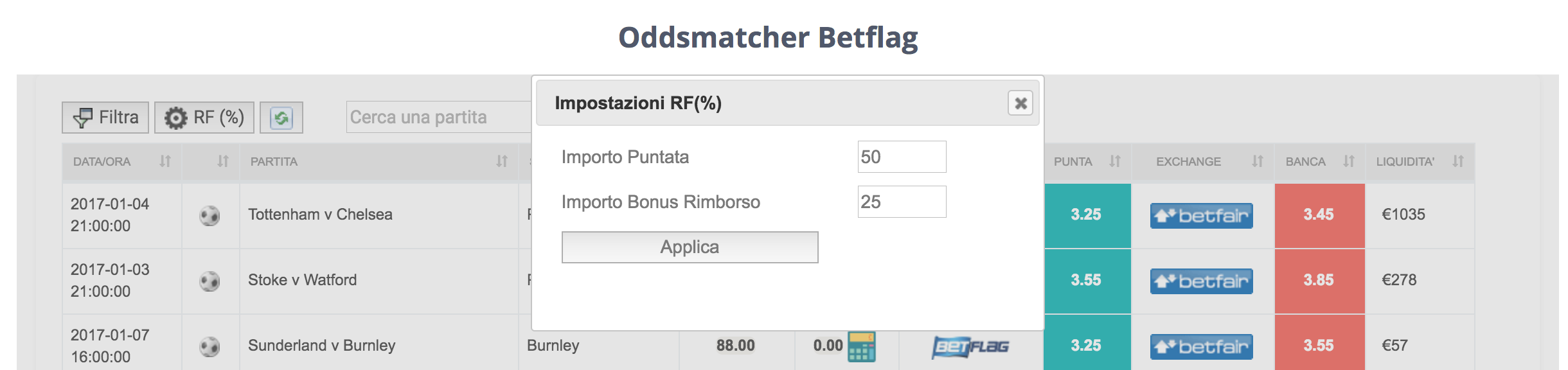Click the soccer ball icon for Tottenham v Chelsea
Image resolution: width=1568 pixels, height=370 pixels.
coord(209,215)
